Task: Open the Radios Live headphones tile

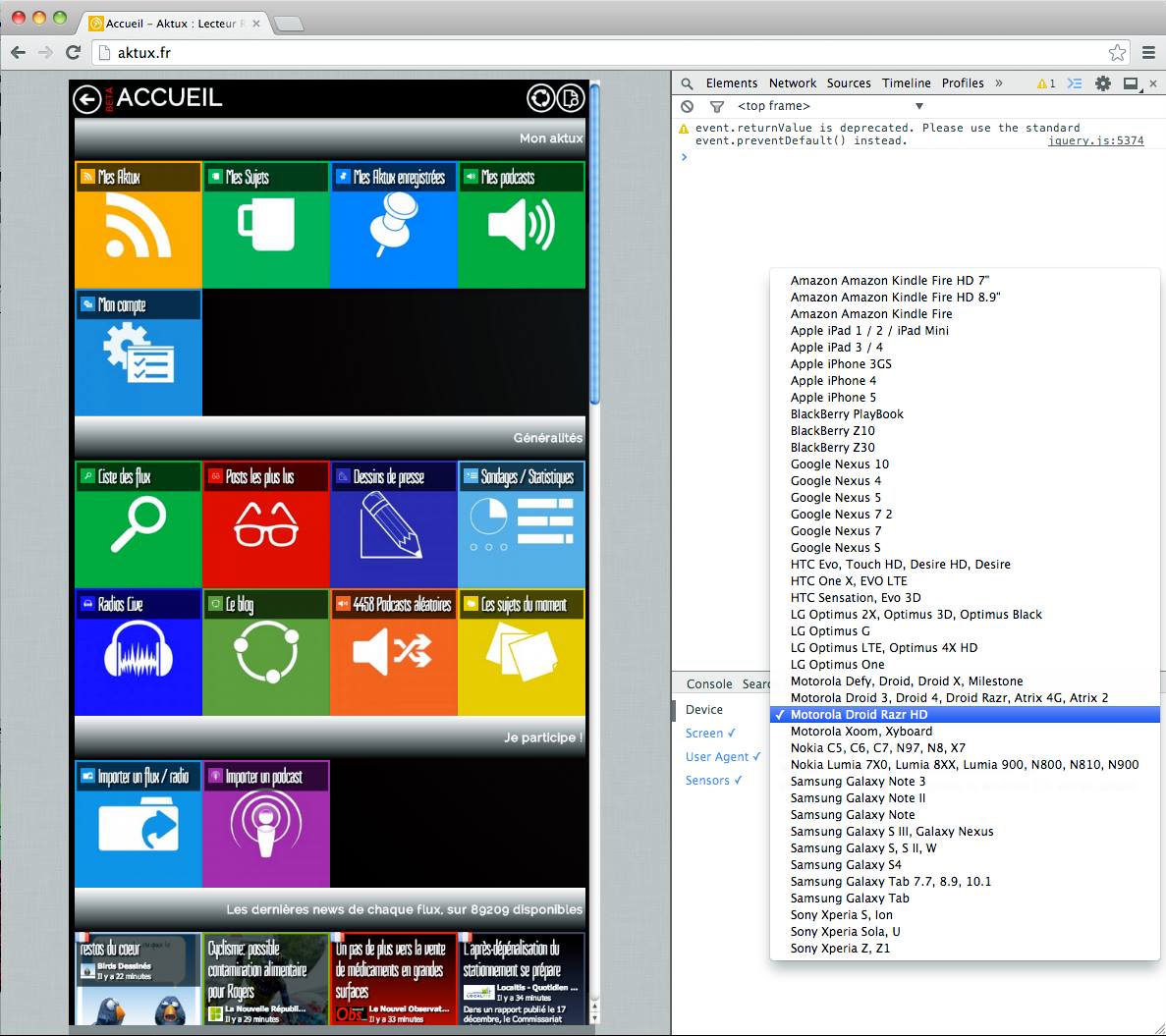Action: pyautogui.click(x=139, y=652)
